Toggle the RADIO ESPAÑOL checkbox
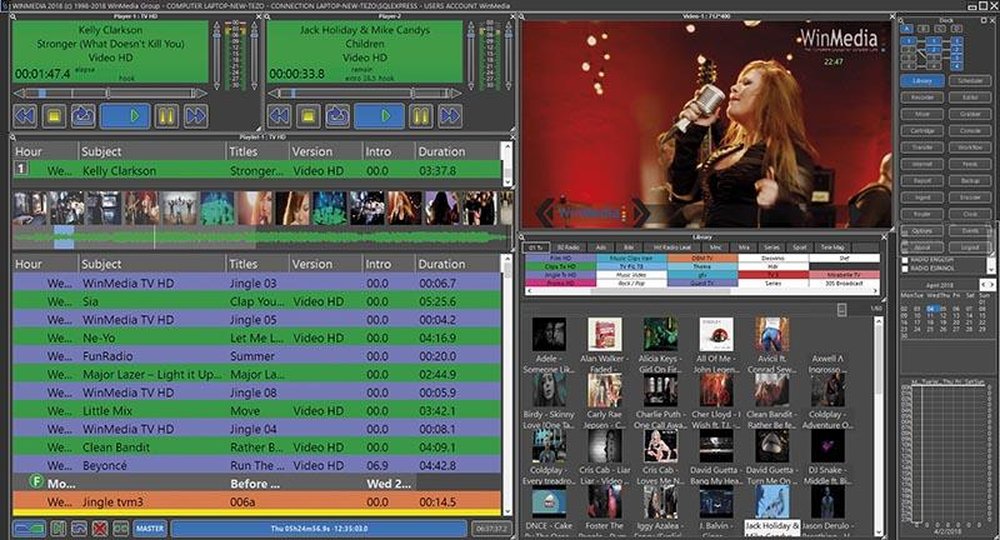The height and width of the screenshot is (540, 1000). (x=905, y=268)
